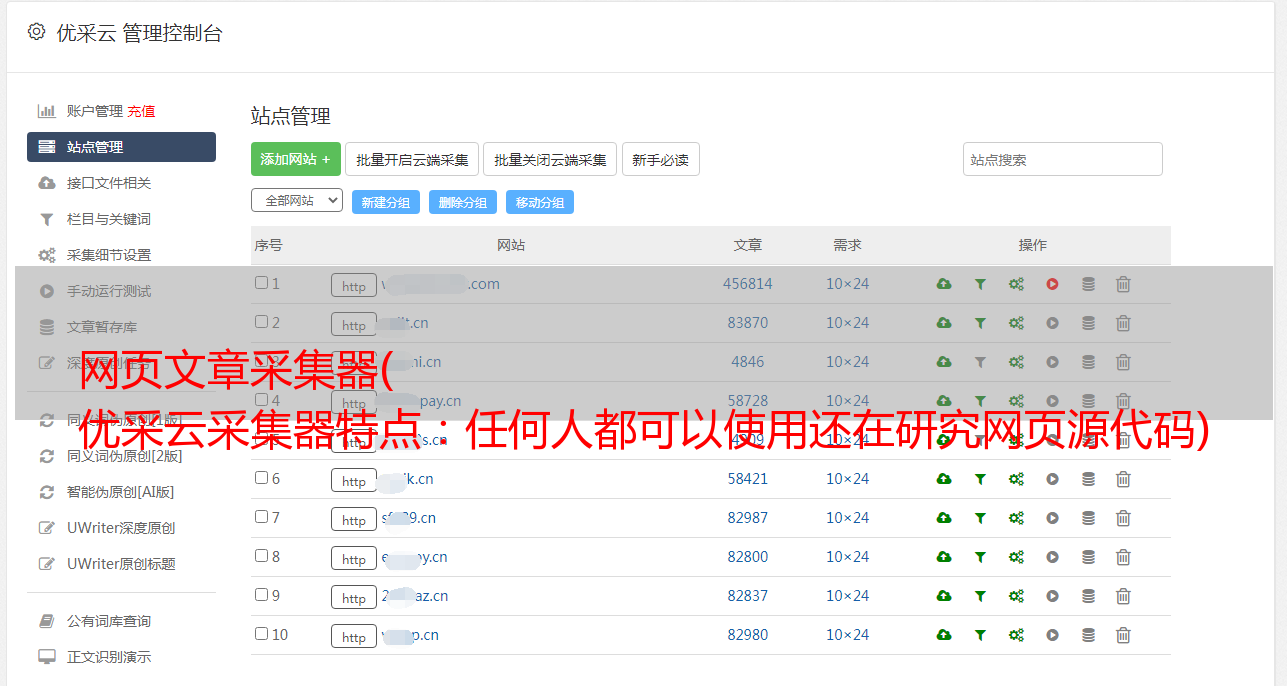
Task: Tick the checkbox for site row 2
Action: [x=261, y=322]
